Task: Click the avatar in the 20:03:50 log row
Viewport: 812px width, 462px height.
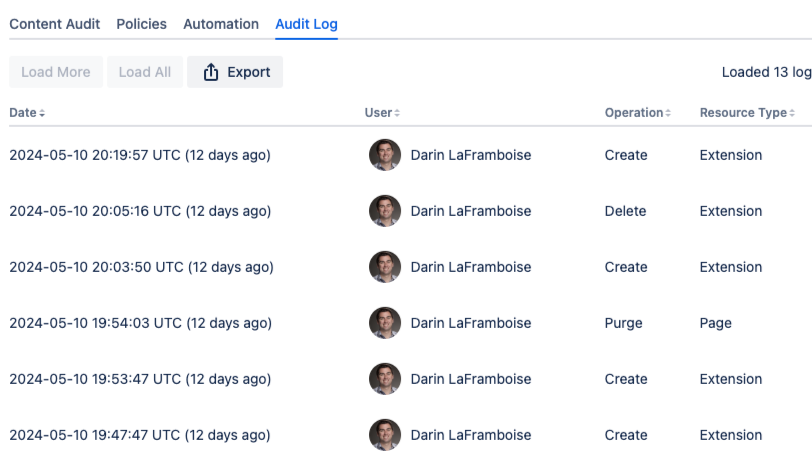Action: click(x=385, y=267)
